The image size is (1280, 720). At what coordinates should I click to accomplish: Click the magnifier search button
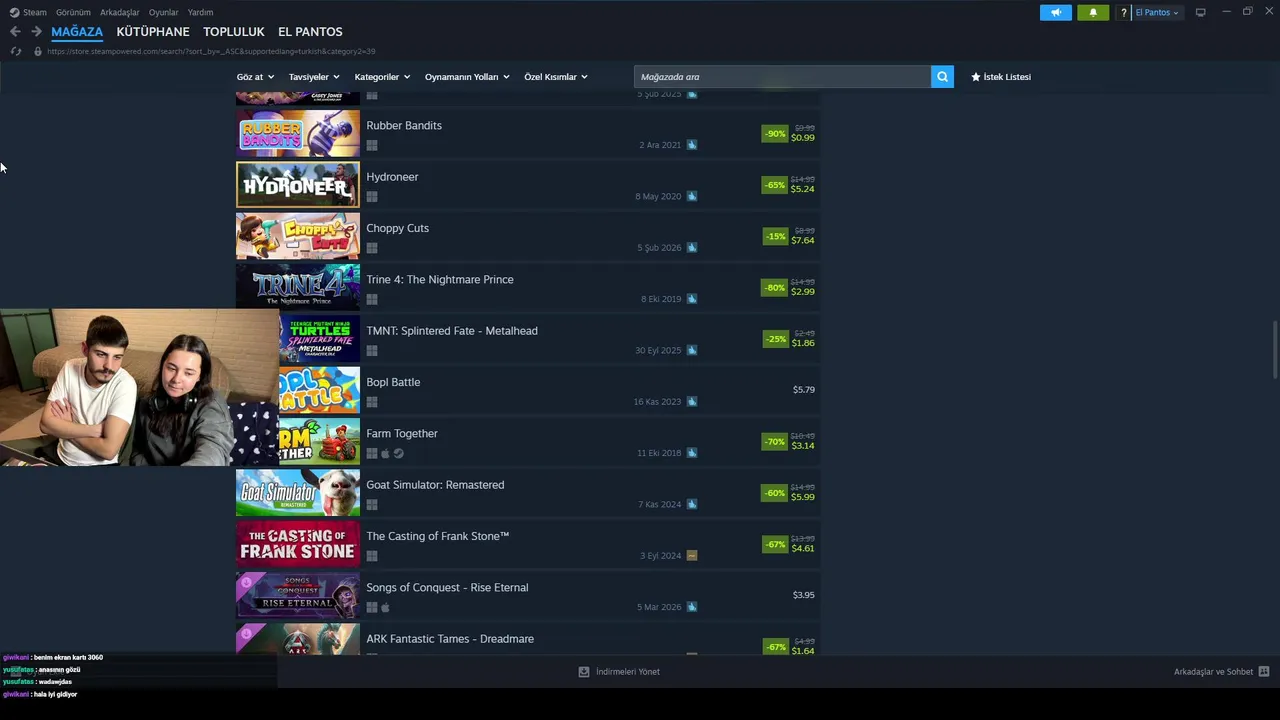[942, 77]
